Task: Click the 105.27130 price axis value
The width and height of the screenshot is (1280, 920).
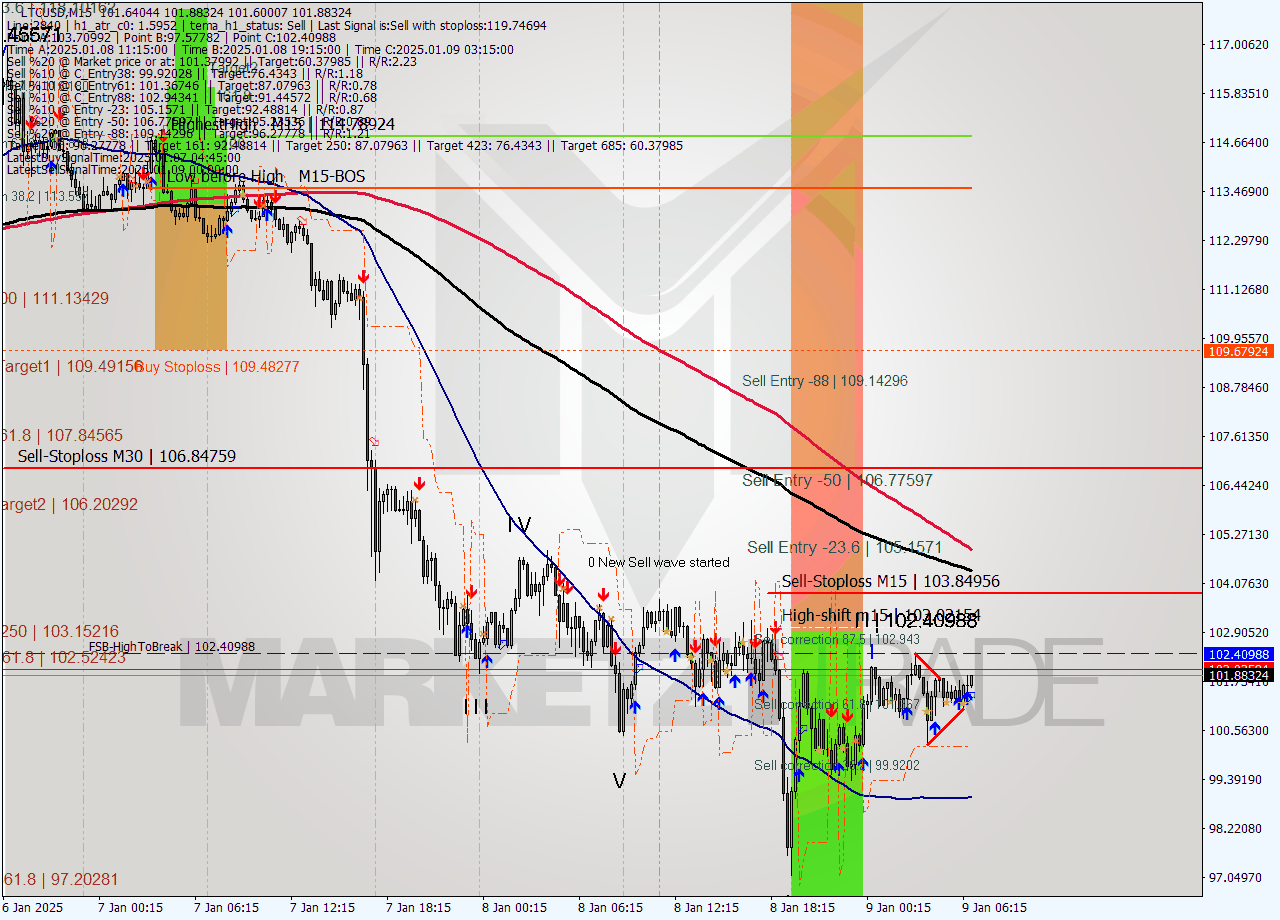Action: [x=1238, y=534]
